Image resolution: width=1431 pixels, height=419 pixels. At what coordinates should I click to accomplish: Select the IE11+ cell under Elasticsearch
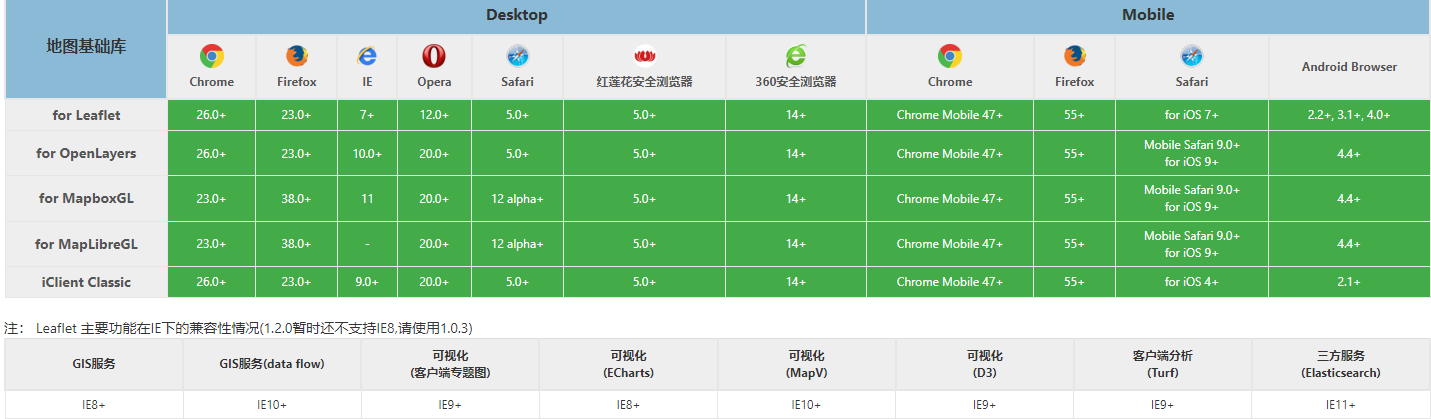click(1341, 405)
